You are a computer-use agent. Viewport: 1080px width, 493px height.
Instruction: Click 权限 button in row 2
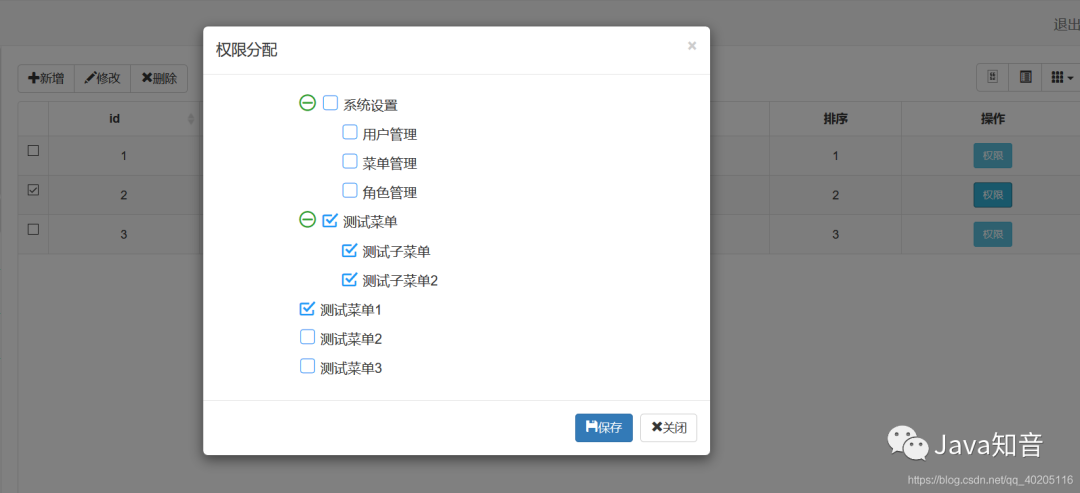tap(993, 195)
